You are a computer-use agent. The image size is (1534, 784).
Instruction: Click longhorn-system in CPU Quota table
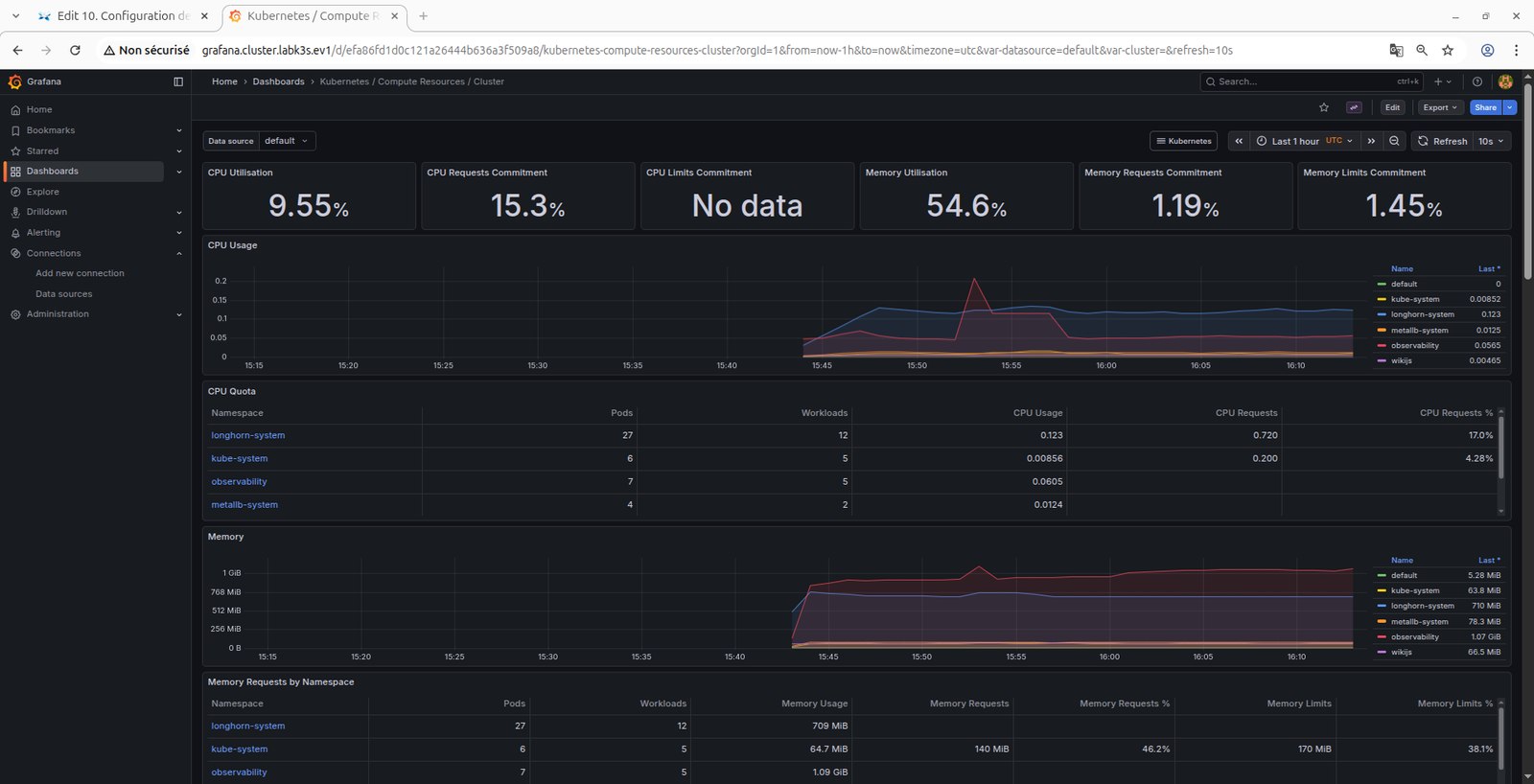click(x=248, y=435)
